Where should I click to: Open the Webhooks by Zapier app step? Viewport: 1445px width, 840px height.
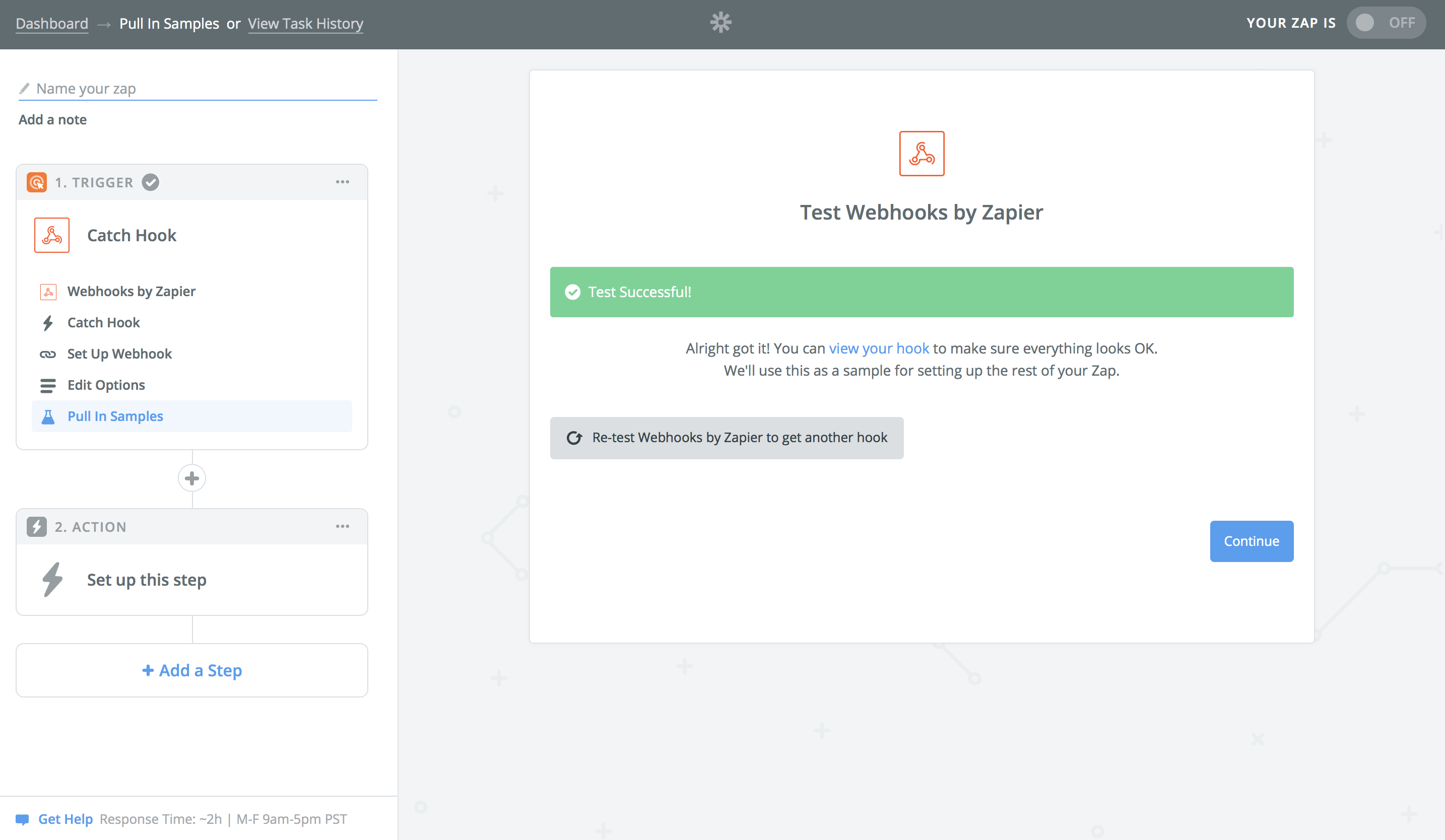[132, 292]
